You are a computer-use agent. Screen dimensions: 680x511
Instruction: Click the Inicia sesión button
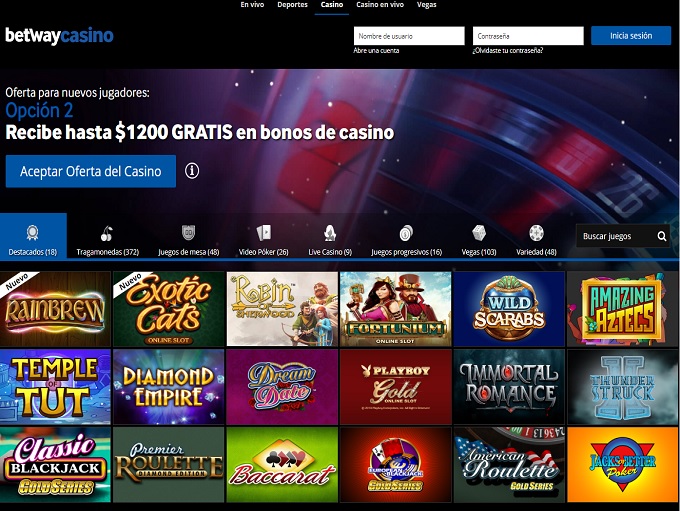pyautogui.click(x=631, y=36)
